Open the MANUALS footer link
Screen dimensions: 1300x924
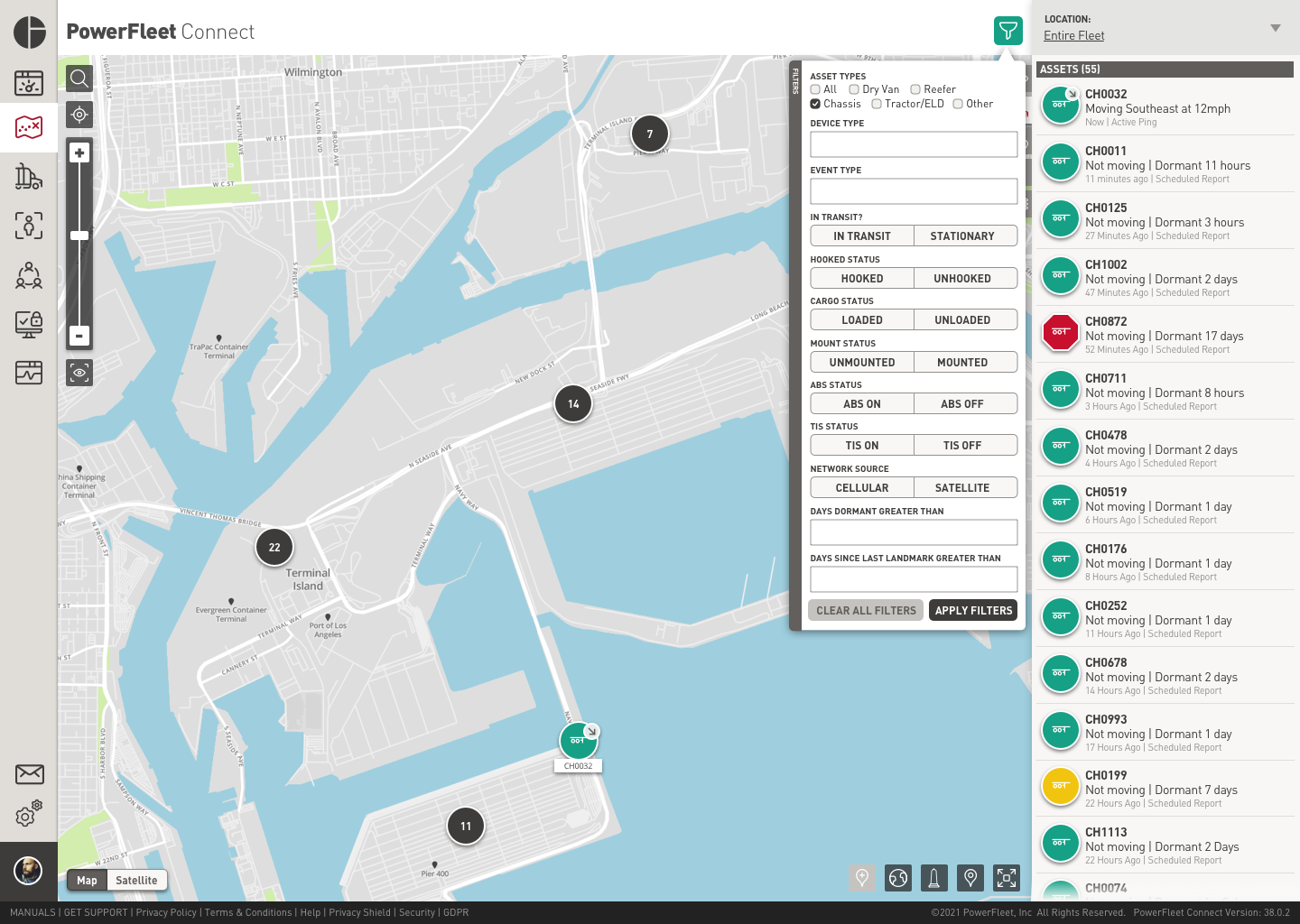point(32,912)
